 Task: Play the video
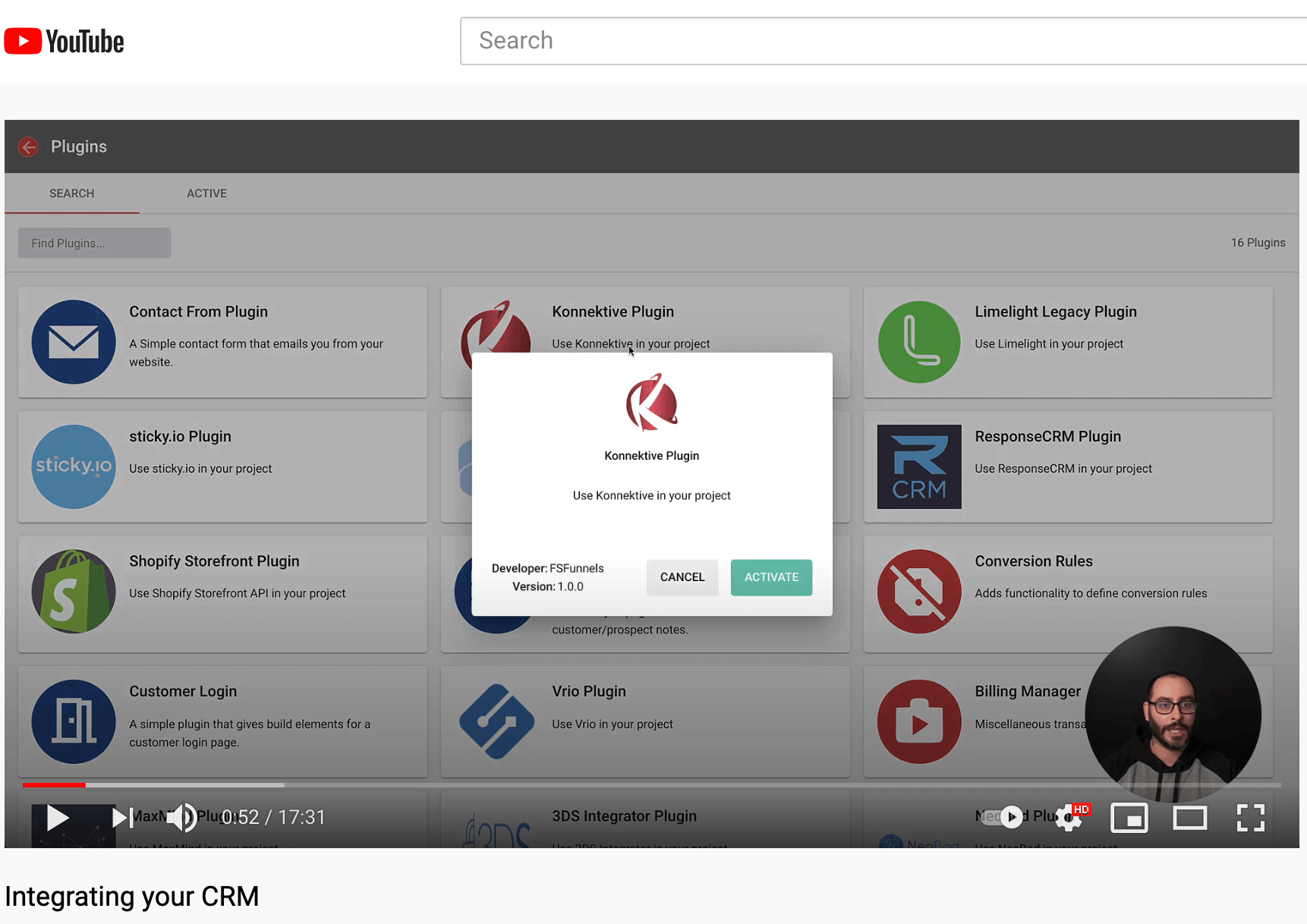coord(58,818)
